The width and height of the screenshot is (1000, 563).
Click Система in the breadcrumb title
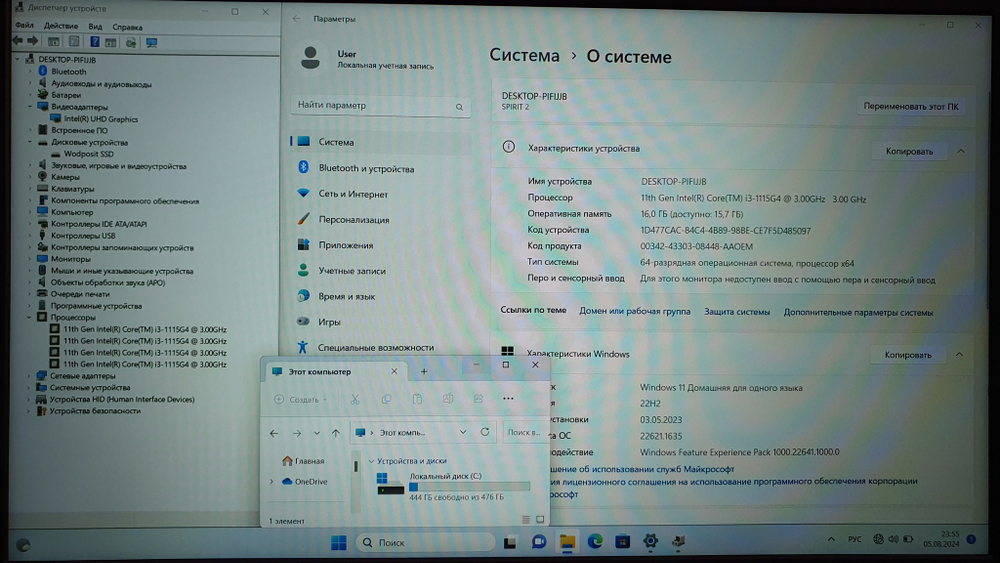tap(524, 55)
